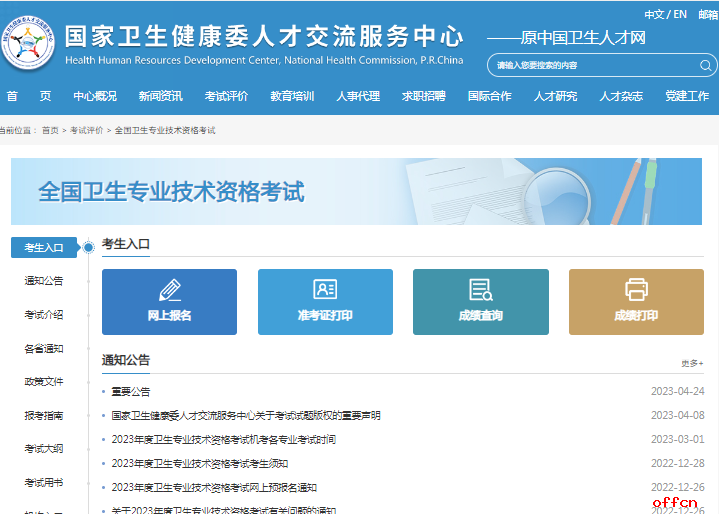The width and height of the screenshot is (719, 514).
Task: Select 考生入口 sidebar tab
Action: [44, 248]
